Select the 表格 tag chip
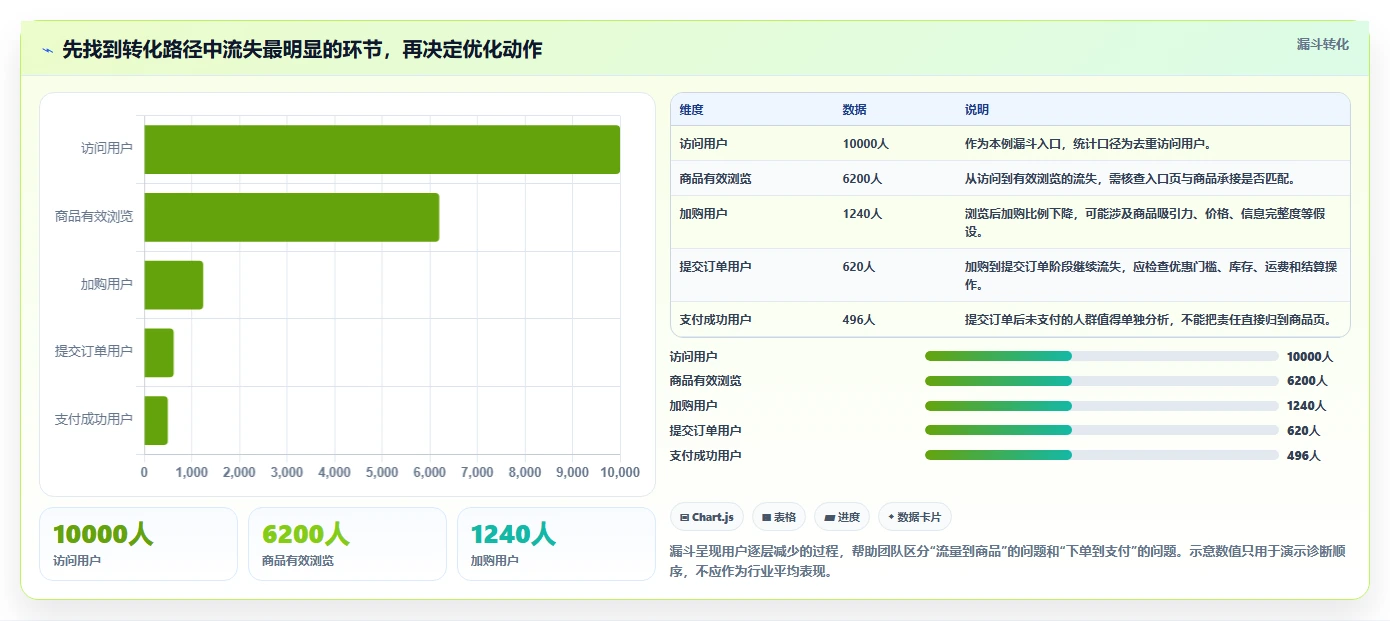The width and height of the screenshot is (1390, 621). 778,517
